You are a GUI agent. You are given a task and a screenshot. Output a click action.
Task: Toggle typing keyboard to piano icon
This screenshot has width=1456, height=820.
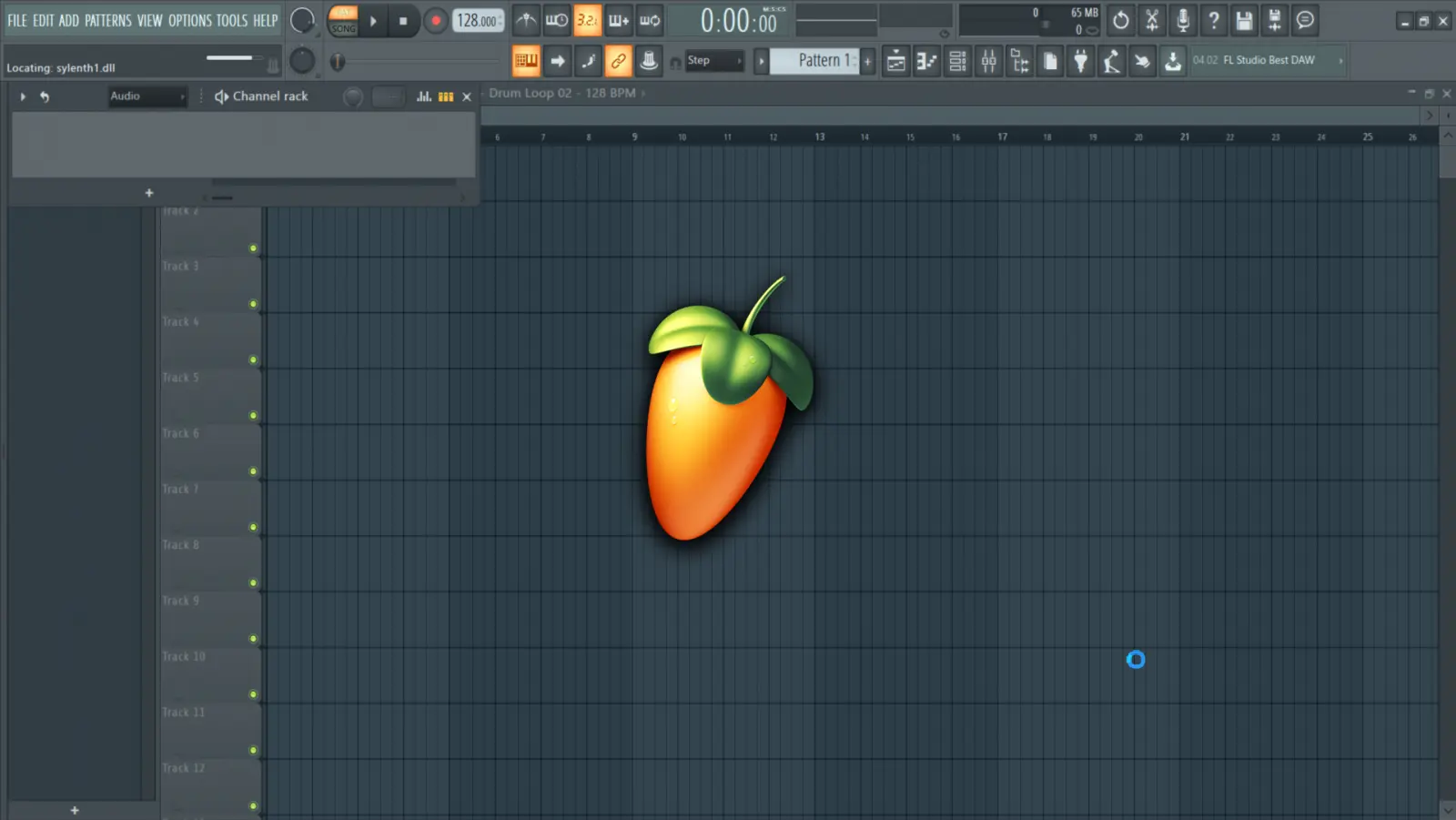[x=526, y=61]
